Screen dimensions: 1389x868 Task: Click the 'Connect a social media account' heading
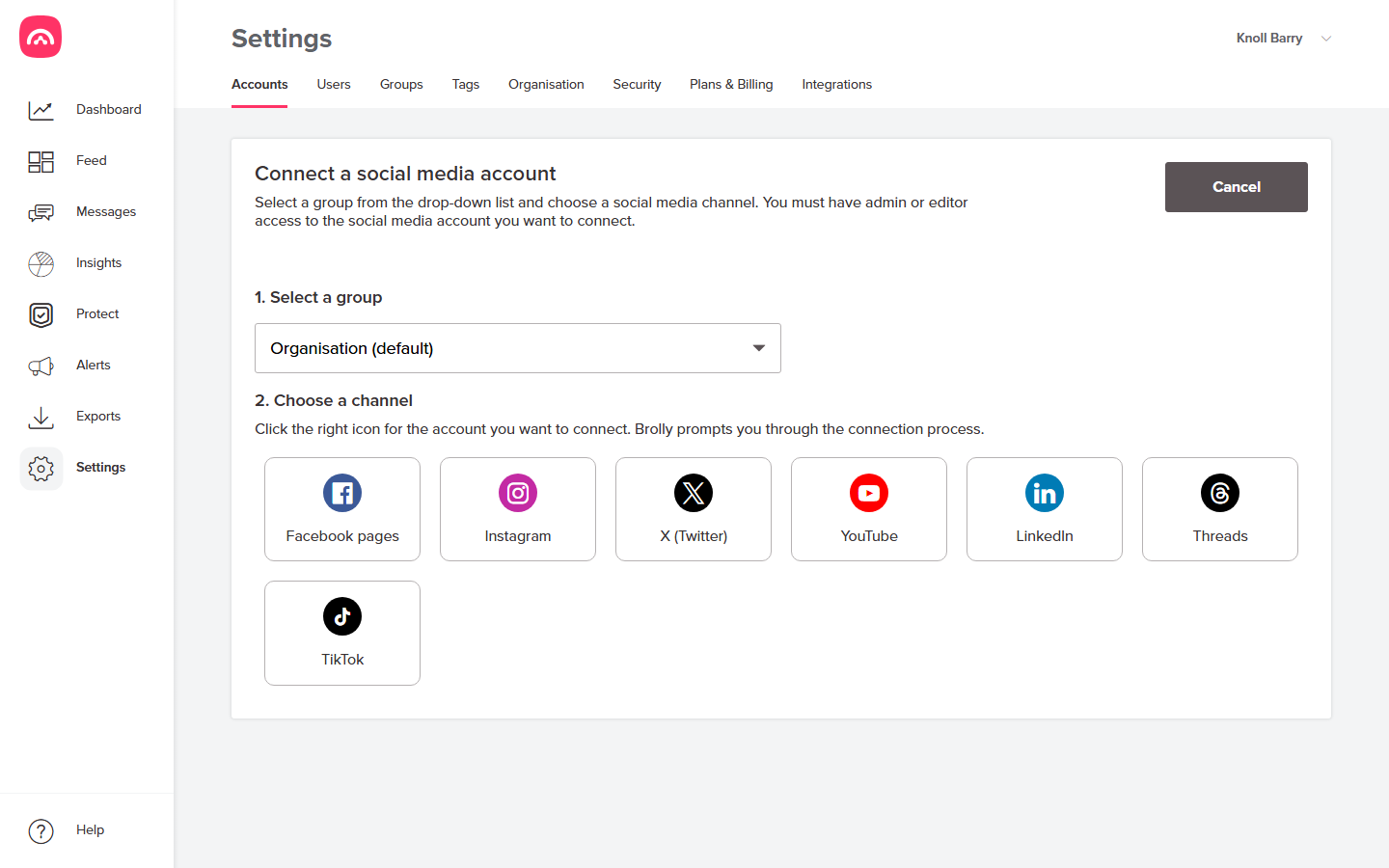point(405,174)
